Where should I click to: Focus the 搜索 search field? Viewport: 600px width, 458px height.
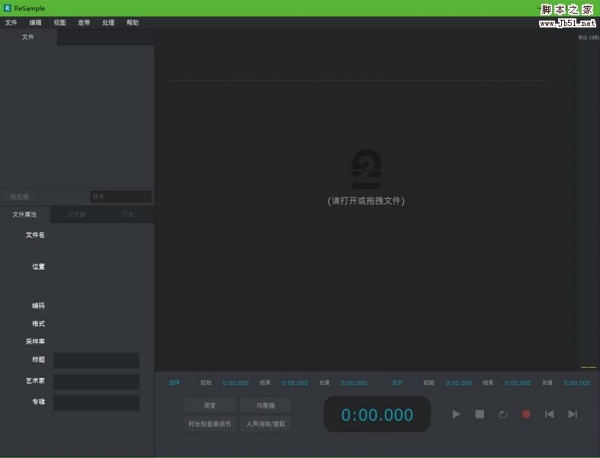121,197
